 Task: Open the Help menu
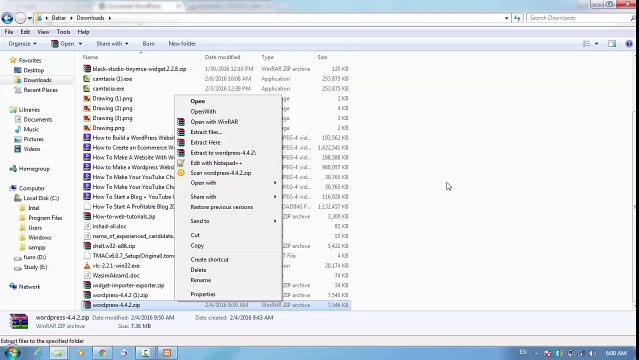(x=83, y=32)
